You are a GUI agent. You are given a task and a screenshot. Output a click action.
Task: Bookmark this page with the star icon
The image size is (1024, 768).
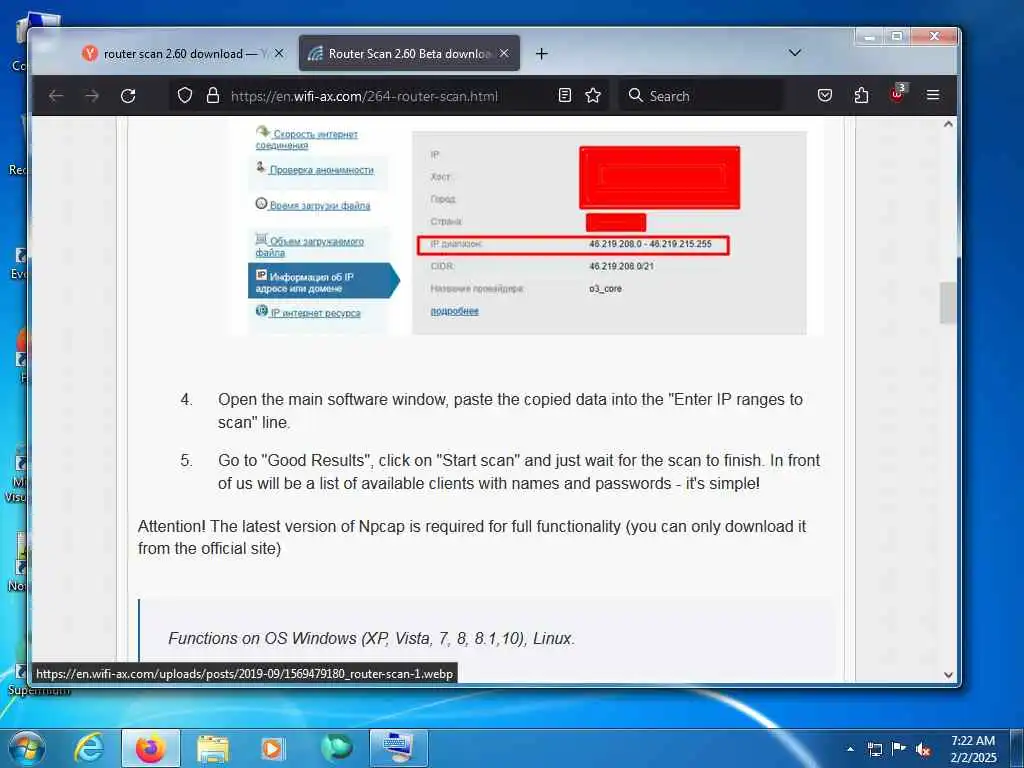click(x=593, y=96)
